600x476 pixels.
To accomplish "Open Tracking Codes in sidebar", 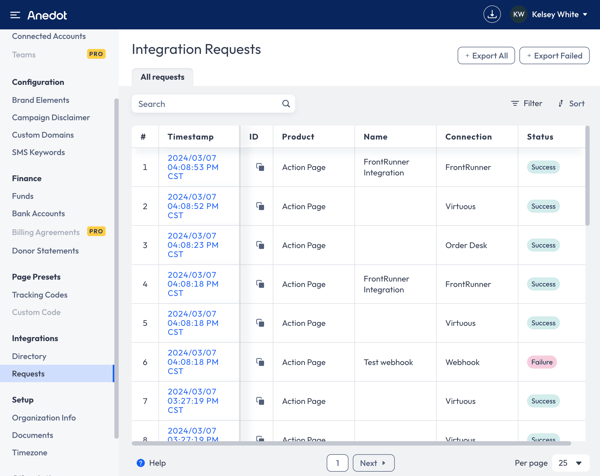I will [39, 295].
